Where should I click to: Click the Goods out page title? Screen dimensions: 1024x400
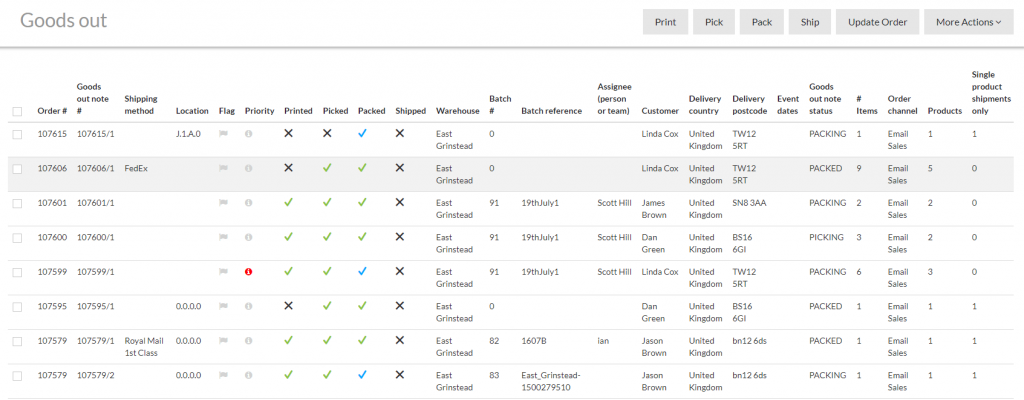tap(63, 20)
